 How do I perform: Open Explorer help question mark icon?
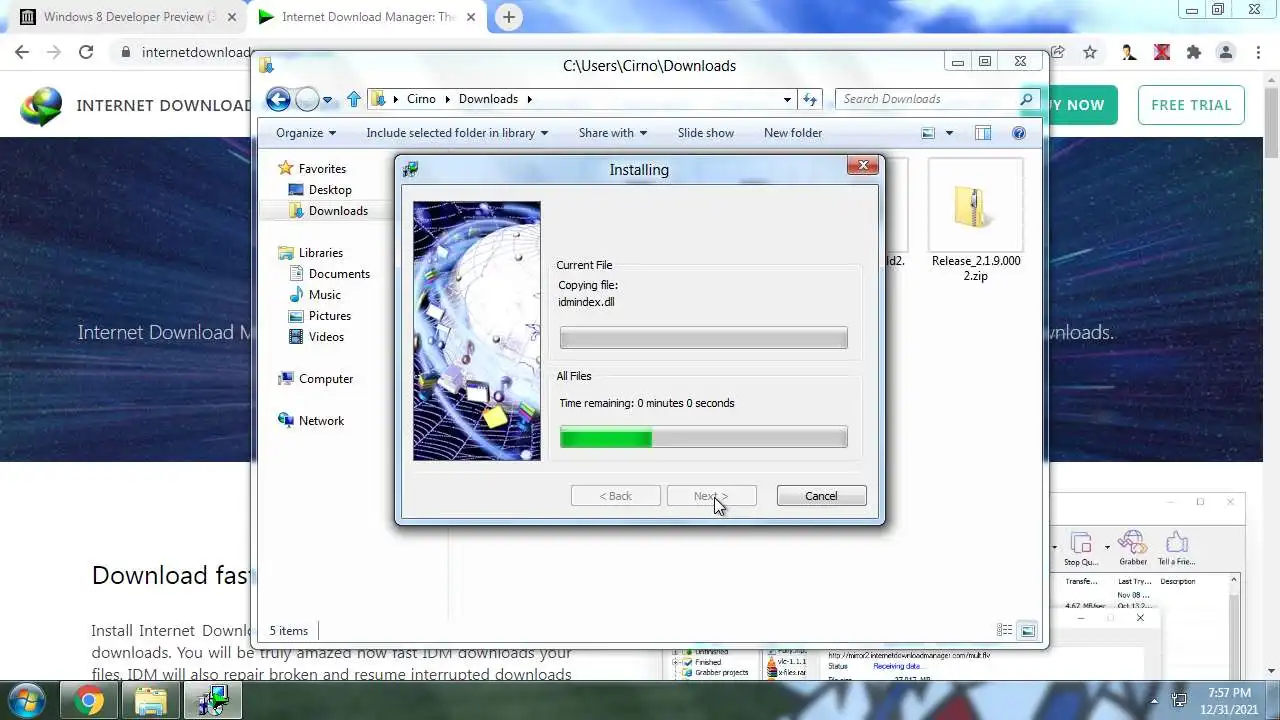pyautogui.click(x=1019, y=133)
